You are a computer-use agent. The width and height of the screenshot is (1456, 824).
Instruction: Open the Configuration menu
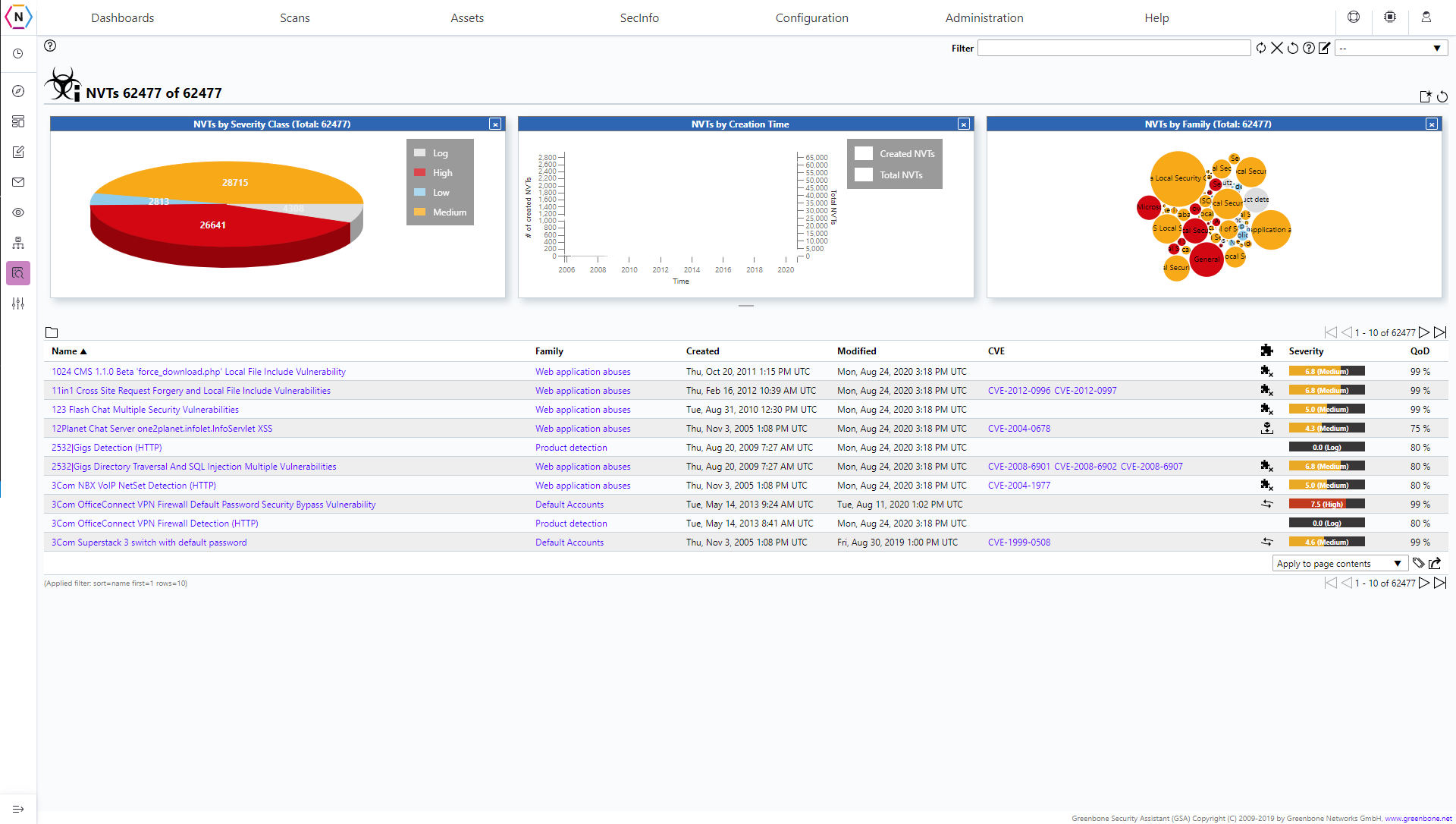point(811,17)
